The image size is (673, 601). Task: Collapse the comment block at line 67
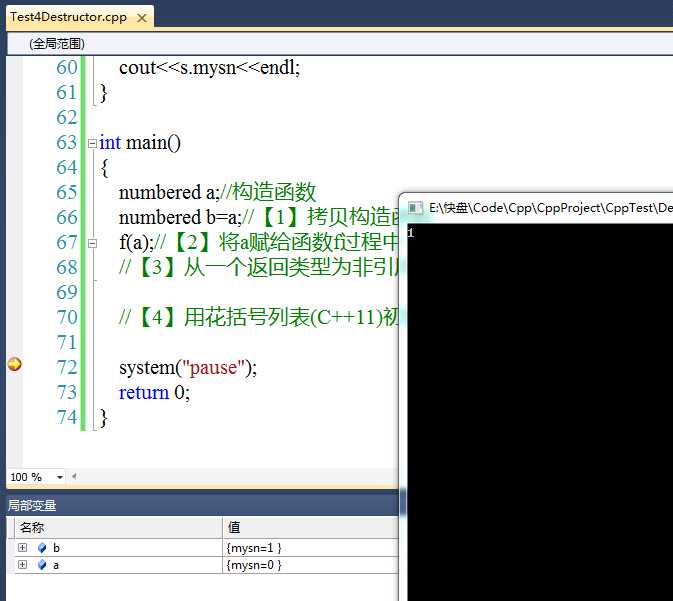92,243
